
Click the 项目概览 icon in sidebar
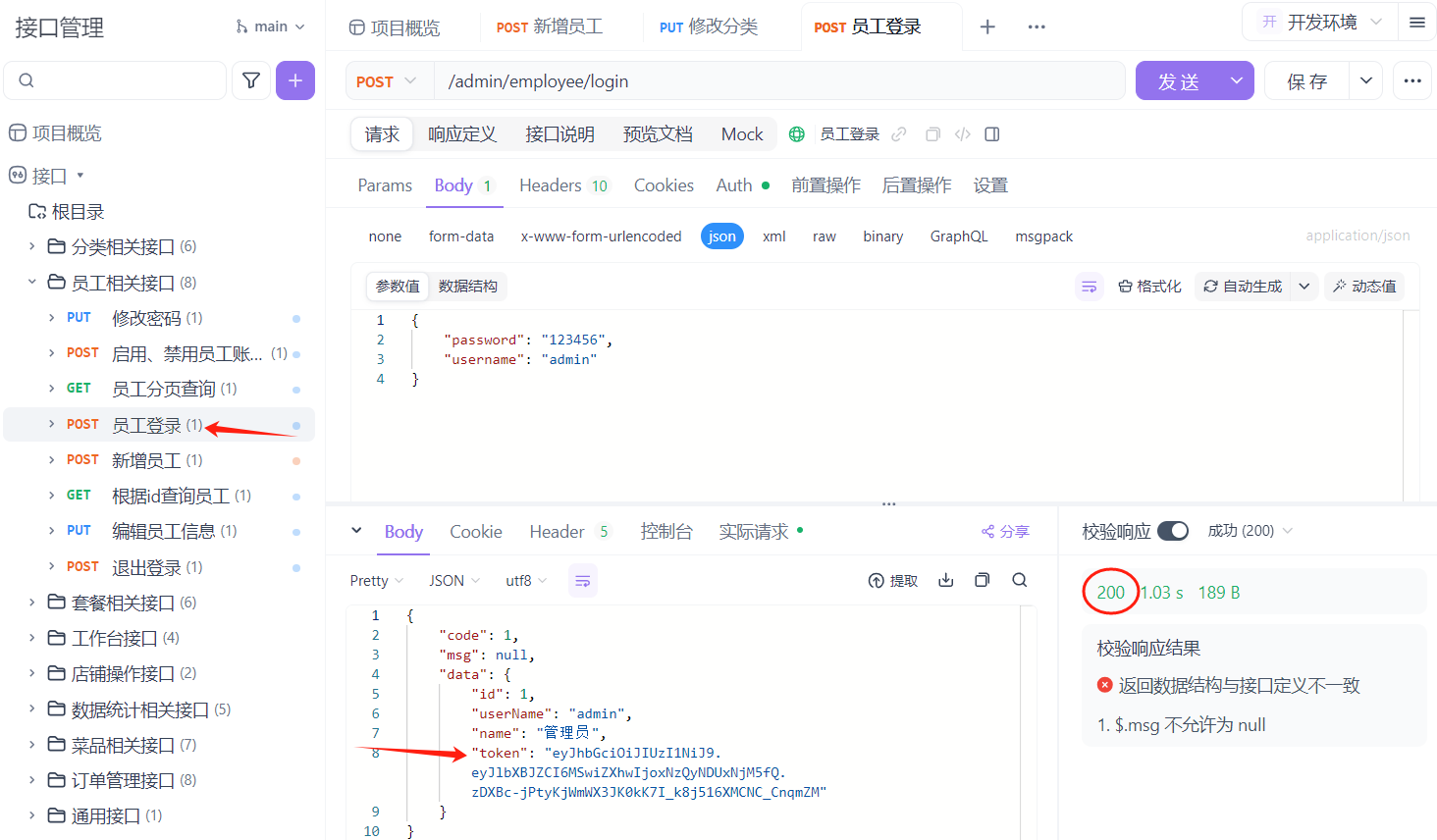(x=18, y=132)
